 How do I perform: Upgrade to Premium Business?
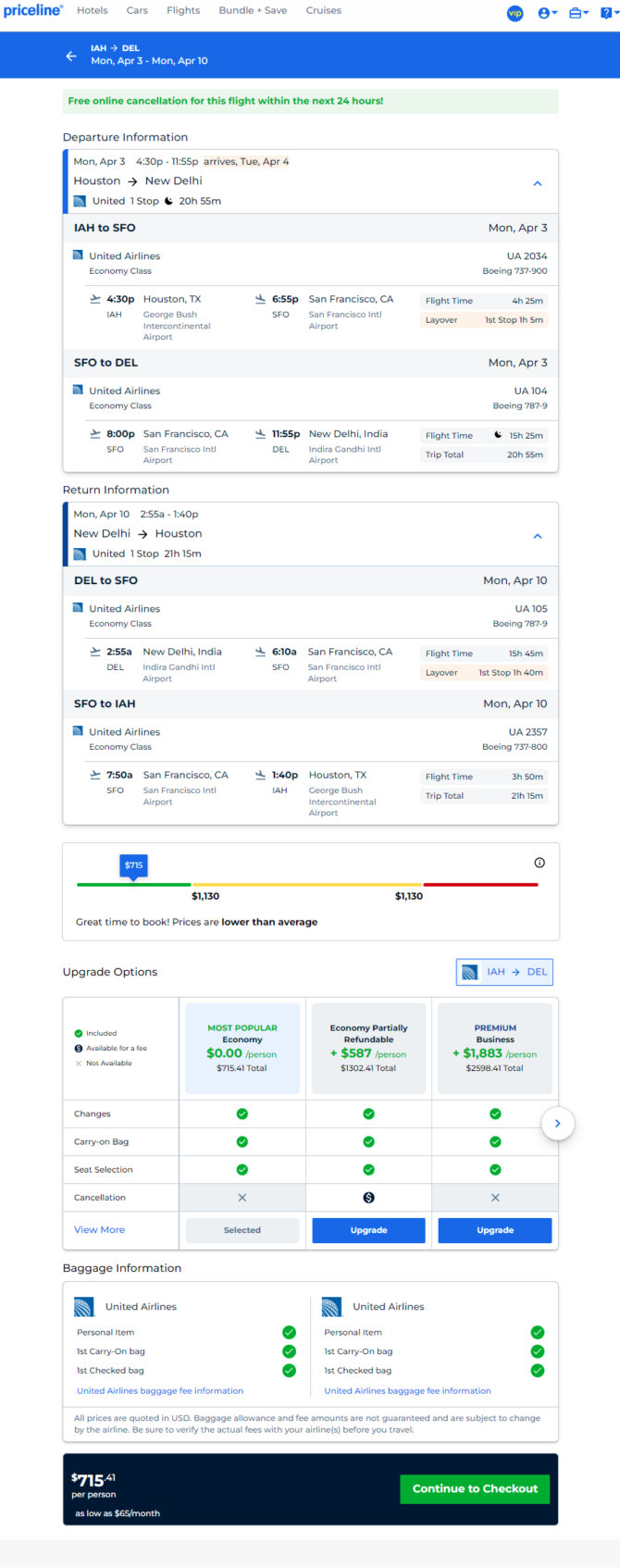pos(495,1230)
